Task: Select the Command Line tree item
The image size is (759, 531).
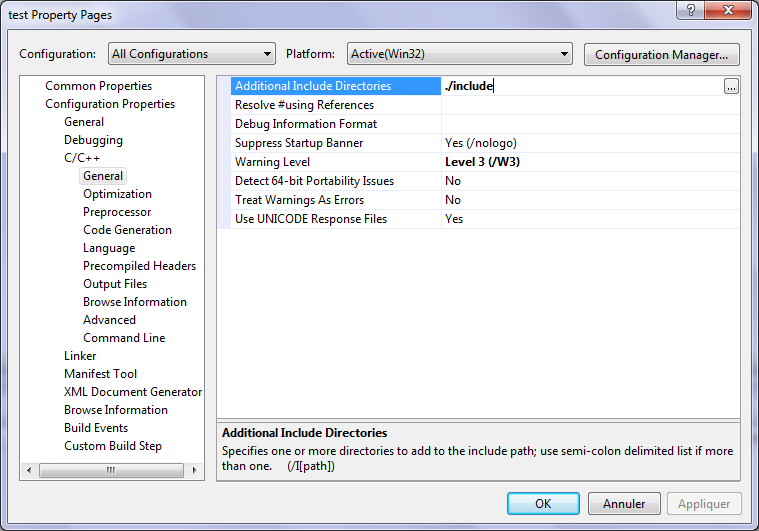Action: click(x=124, y=338)
